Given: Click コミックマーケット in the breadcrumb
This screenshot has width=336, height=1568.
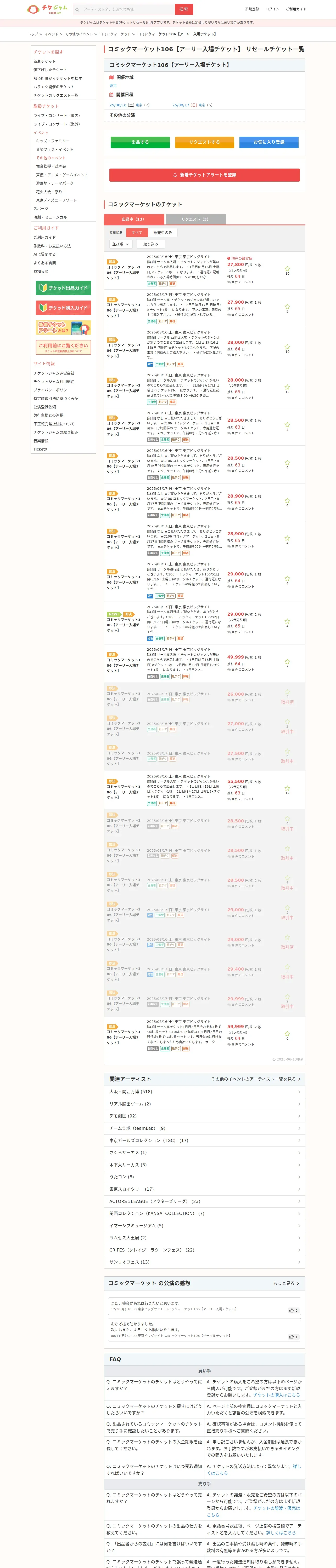Looking at the screenshot, I should point(115,34).
